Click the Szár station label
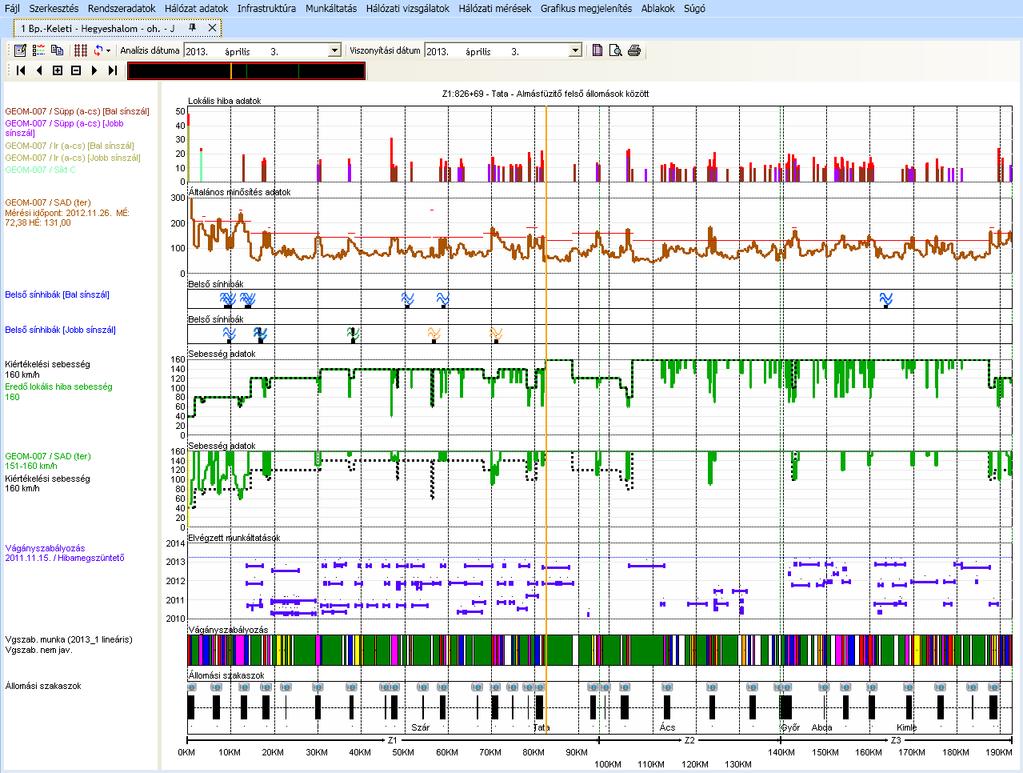This screenshot has width=1023, height=773. [420, 727]
